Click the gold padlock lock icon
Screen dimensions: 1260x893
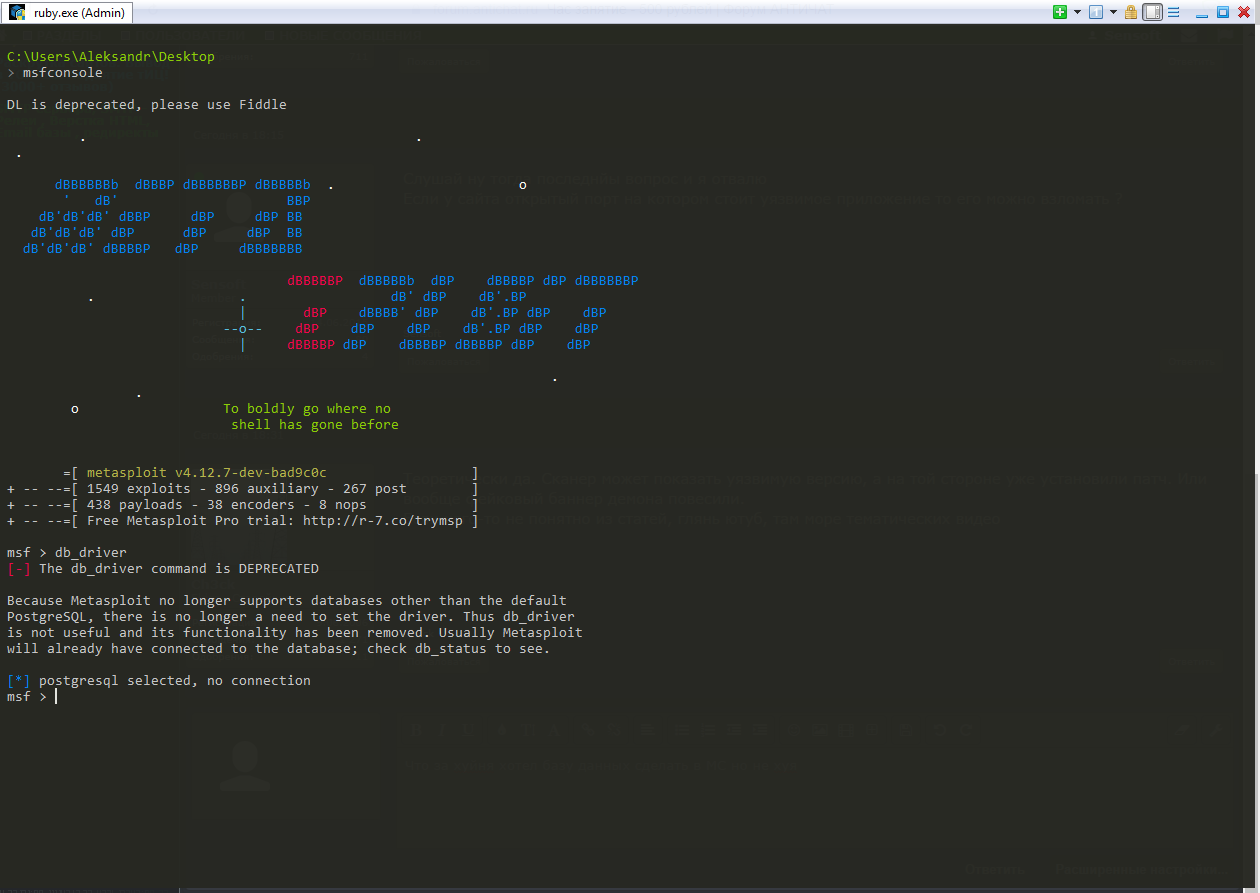(x=1131, y=12)
